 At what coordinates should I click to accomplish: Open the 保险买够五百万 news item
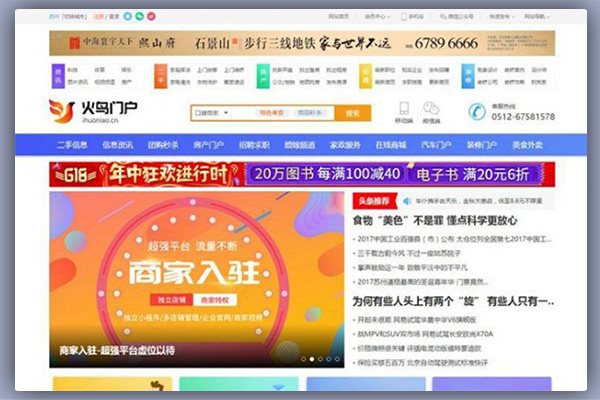tap(422, 362)
